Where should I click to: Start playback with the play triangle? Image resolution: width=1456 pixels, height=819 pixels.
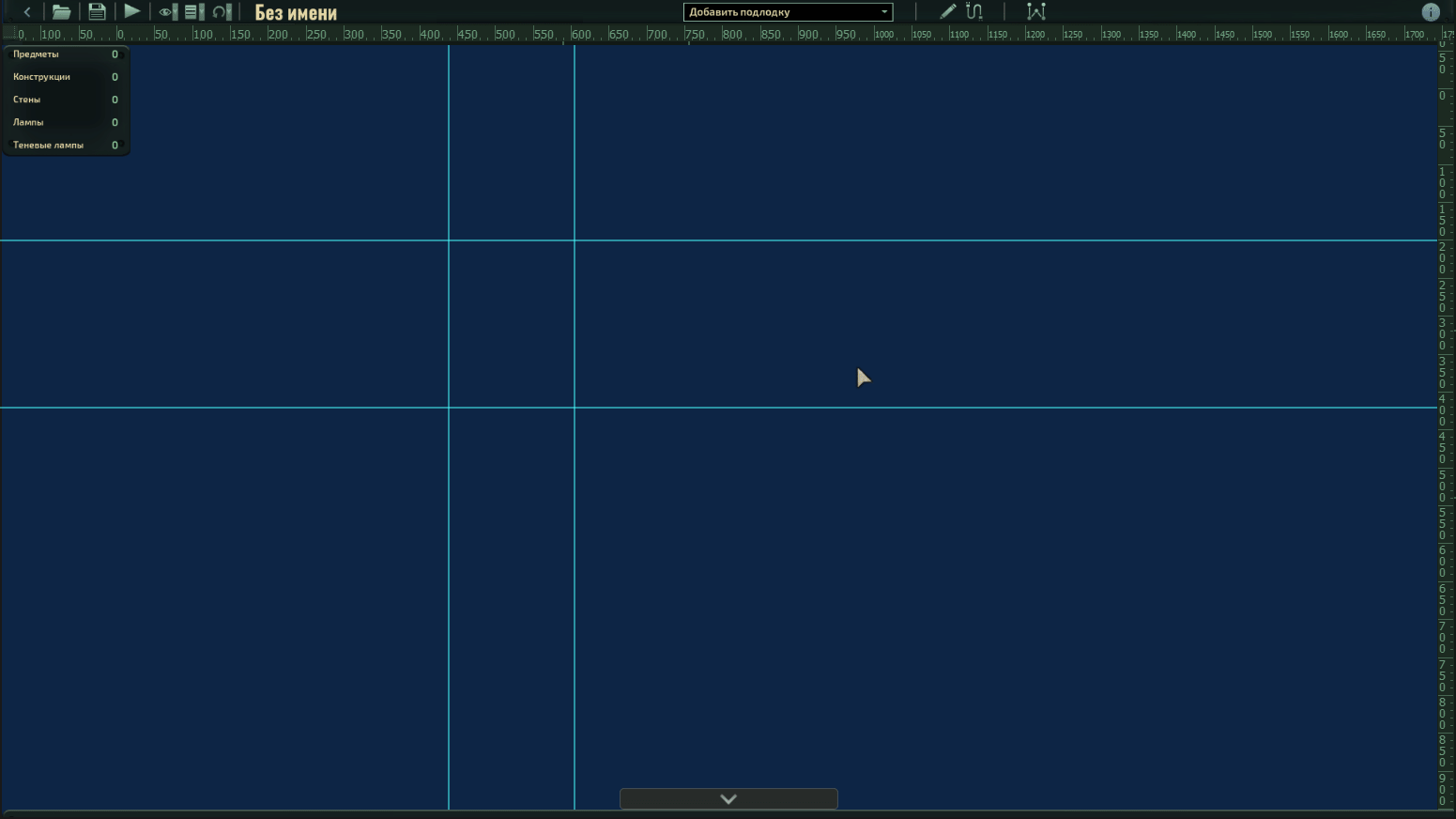pyautogui.click(x=131, y=11)
